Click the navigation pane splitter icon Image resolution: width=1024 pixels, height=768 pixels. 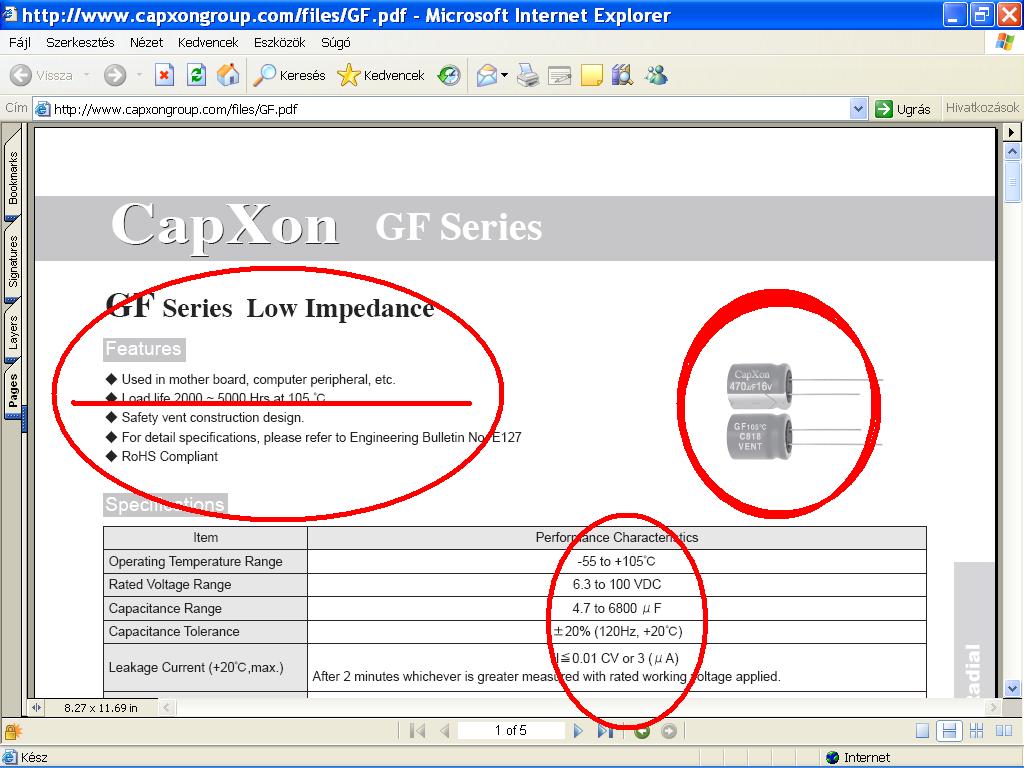[x=37, y=707]
